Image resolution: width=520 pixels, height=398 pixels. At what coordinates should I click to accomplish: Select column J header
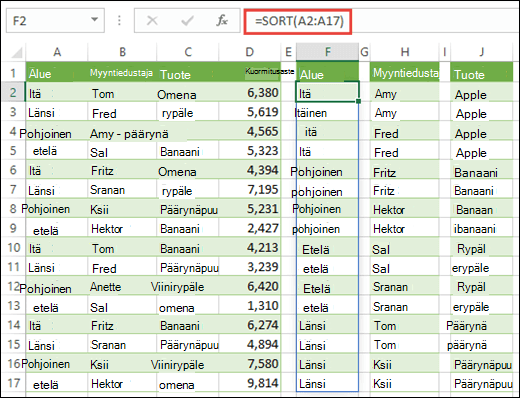click(x=482, y=52)
